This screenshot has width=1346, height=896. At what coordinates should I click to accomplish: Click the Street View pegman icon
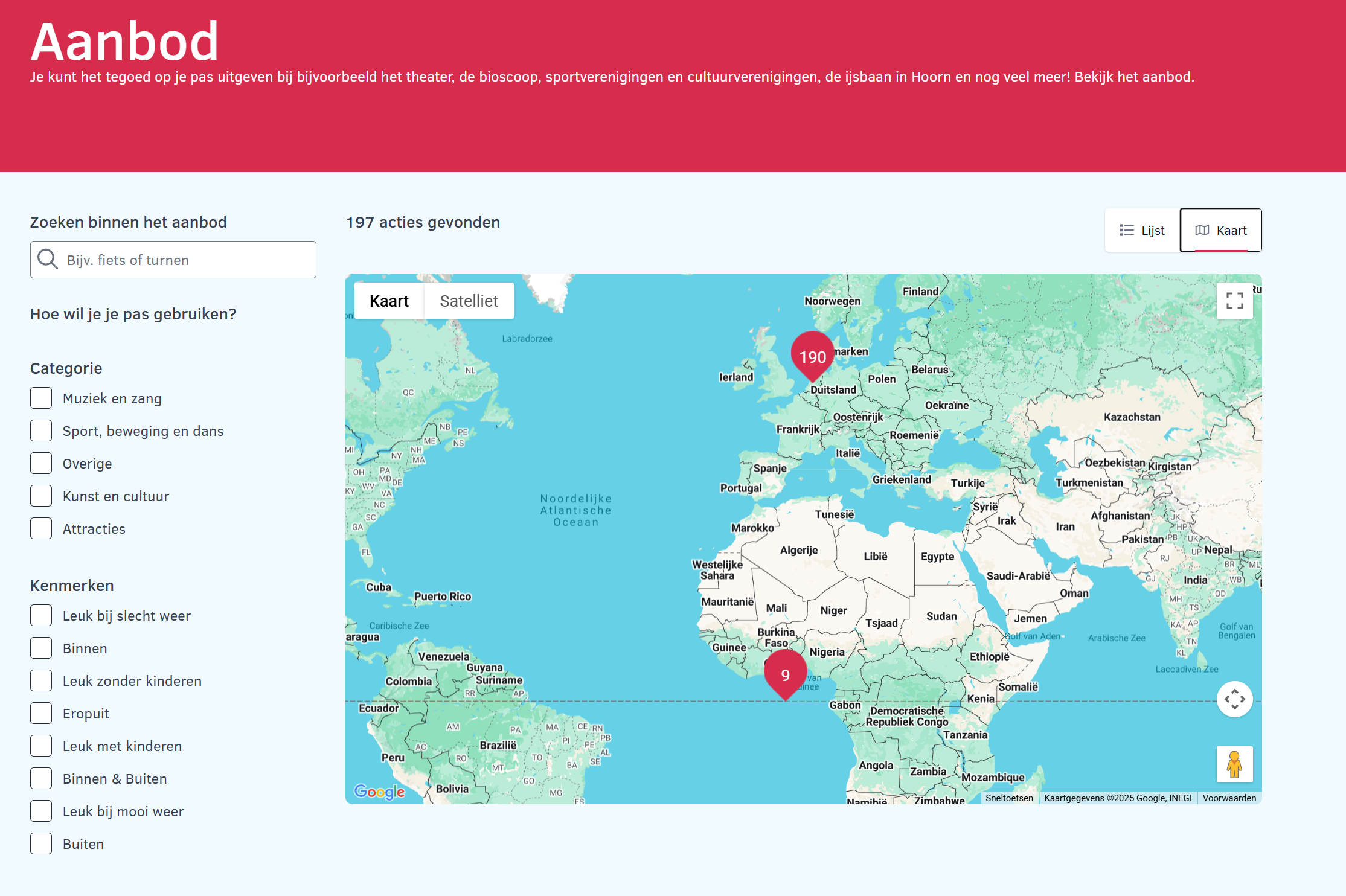click(1234, 764)
